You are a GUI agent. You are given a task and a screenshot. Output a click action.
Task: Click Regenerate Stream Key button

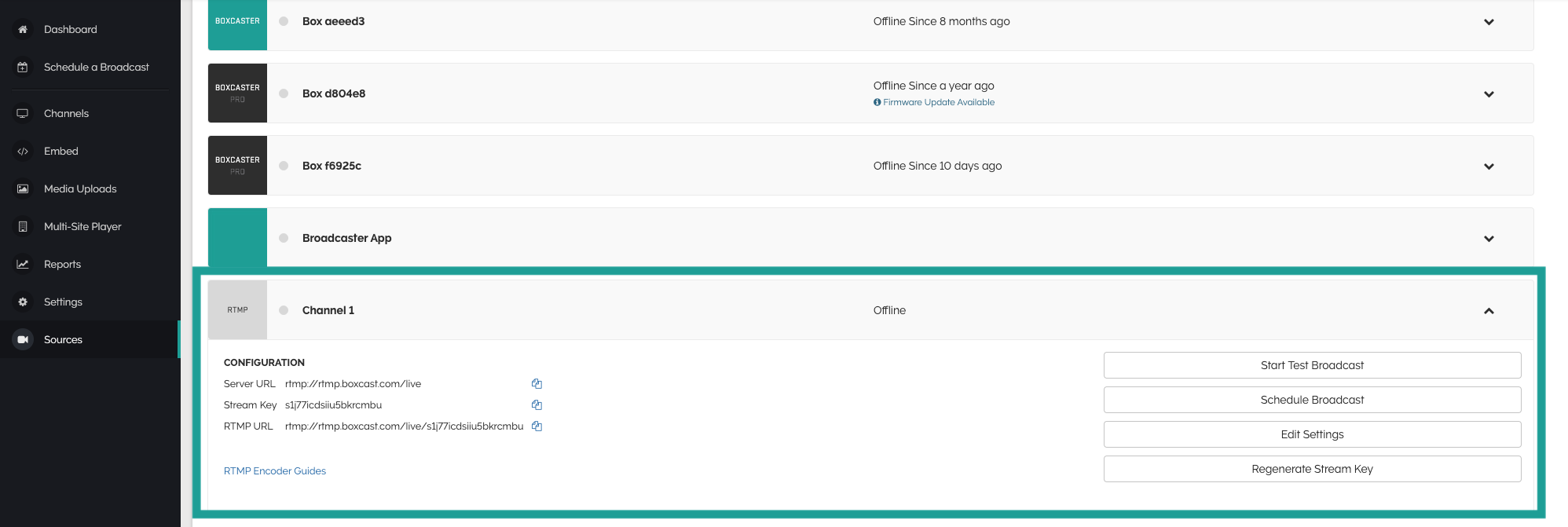coord(1312,469)
